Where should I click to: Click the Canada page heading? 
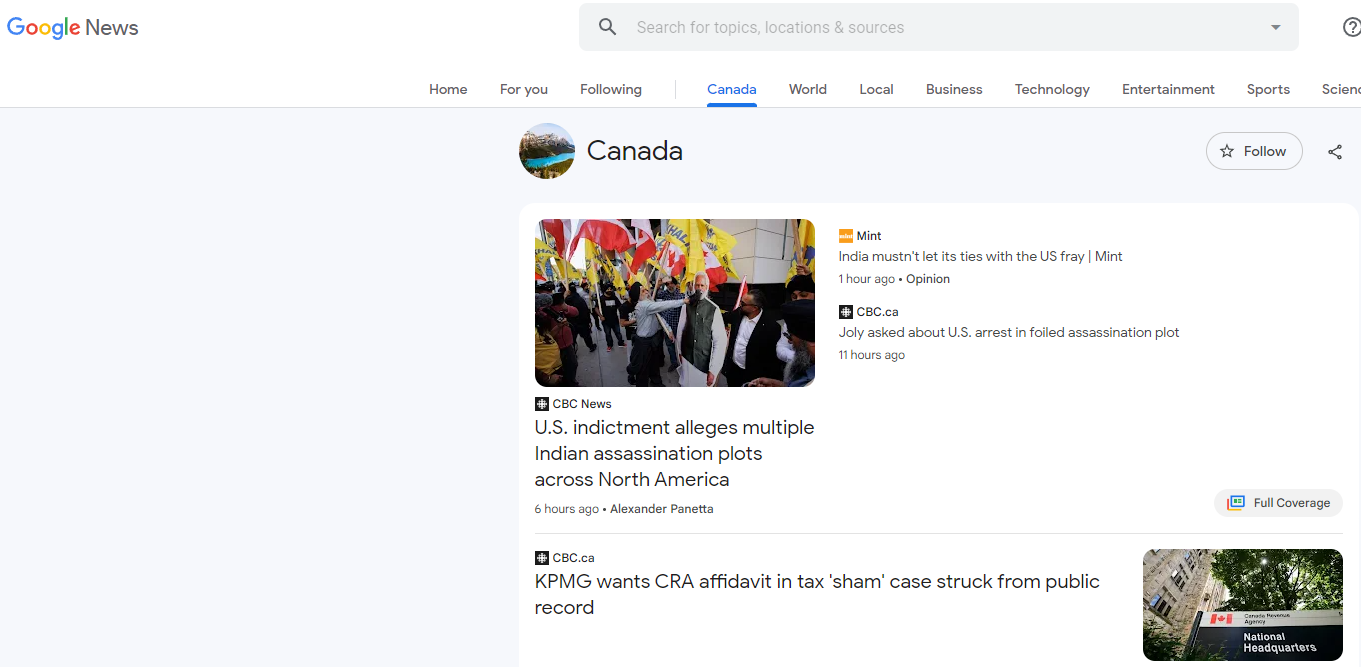(635, 151)
